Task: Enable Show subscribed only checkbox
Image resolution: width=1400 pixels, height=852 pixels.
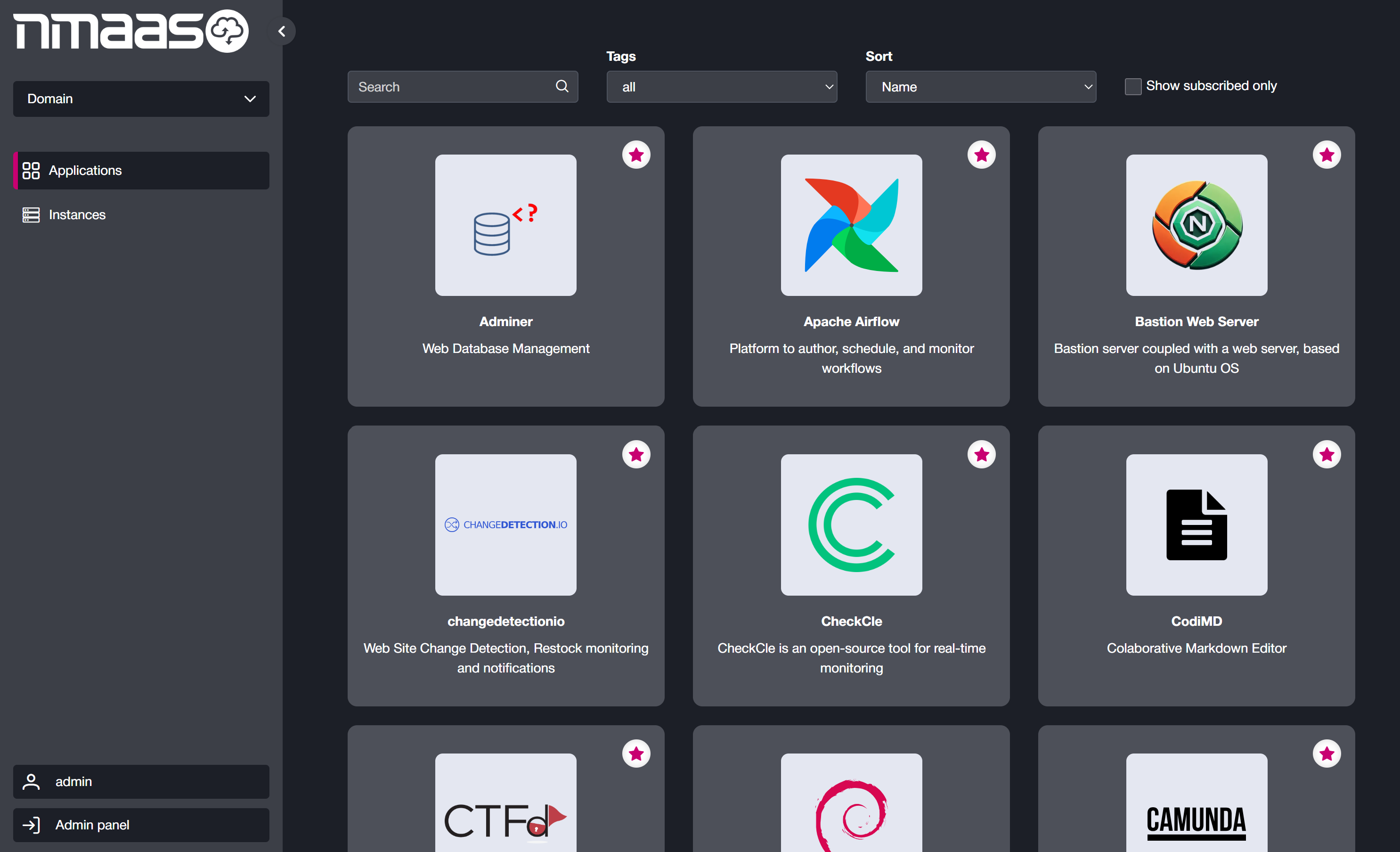Action: (x=1132, y=86)
